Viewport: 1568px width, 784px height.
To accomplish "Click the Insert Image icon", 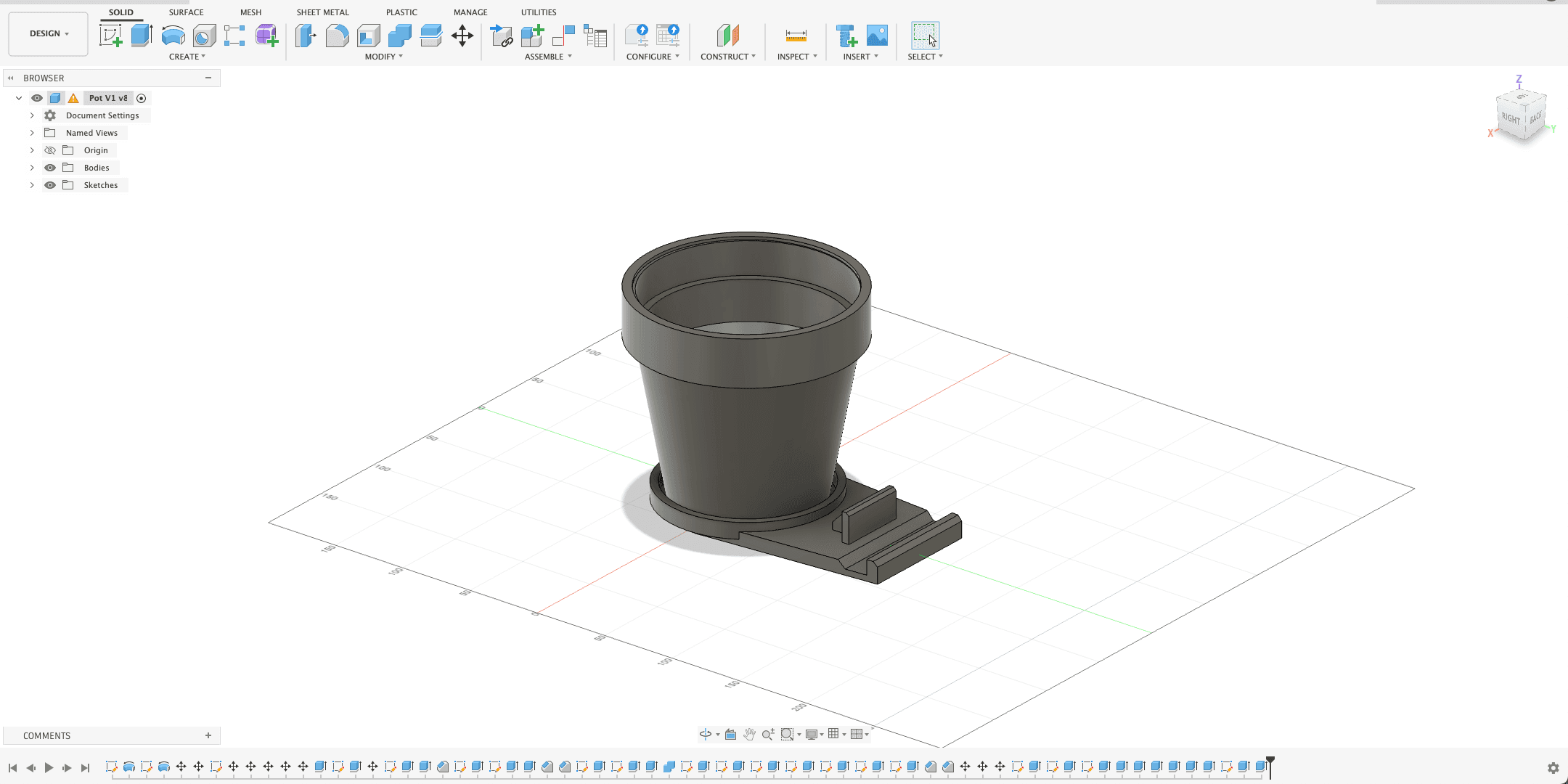I will point(877,35).
